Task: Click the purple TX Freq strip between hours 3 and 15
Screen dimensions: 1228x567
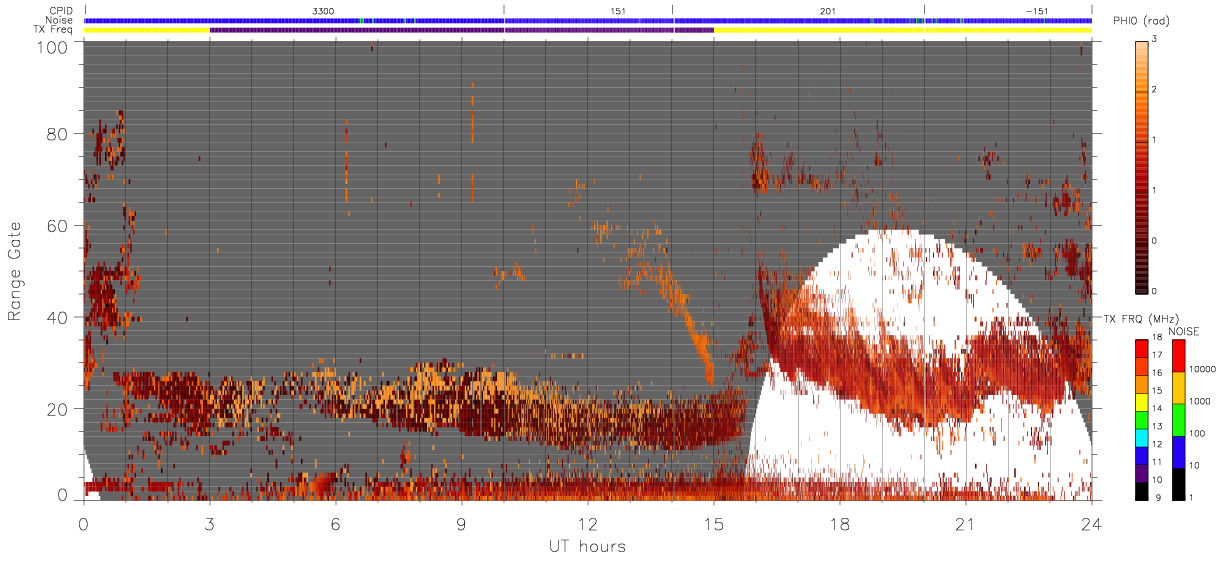Action: (x=462, y=30)
